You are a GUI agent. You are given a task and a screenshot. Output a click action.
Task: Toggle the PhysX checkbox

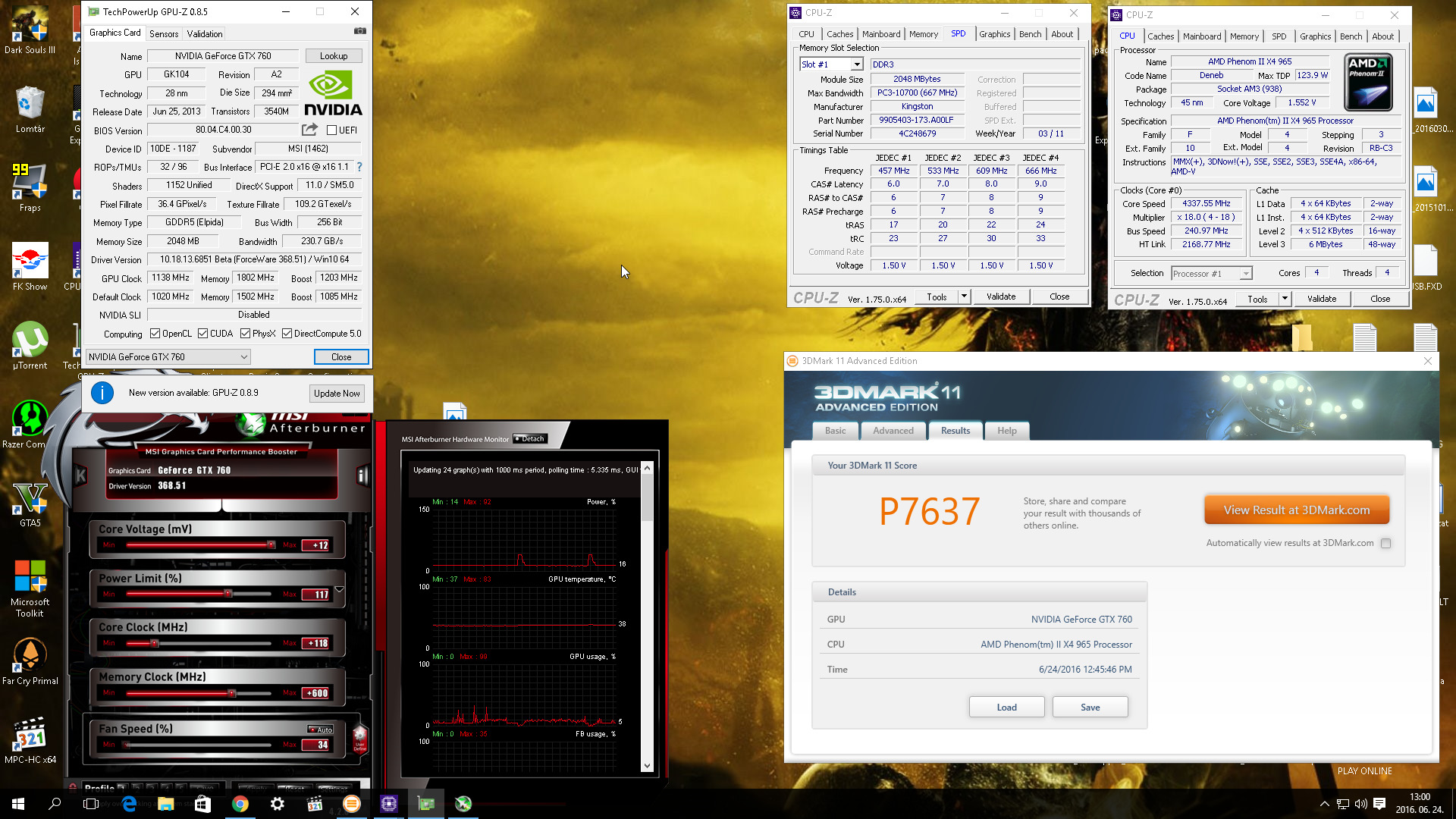click(245, 334)
